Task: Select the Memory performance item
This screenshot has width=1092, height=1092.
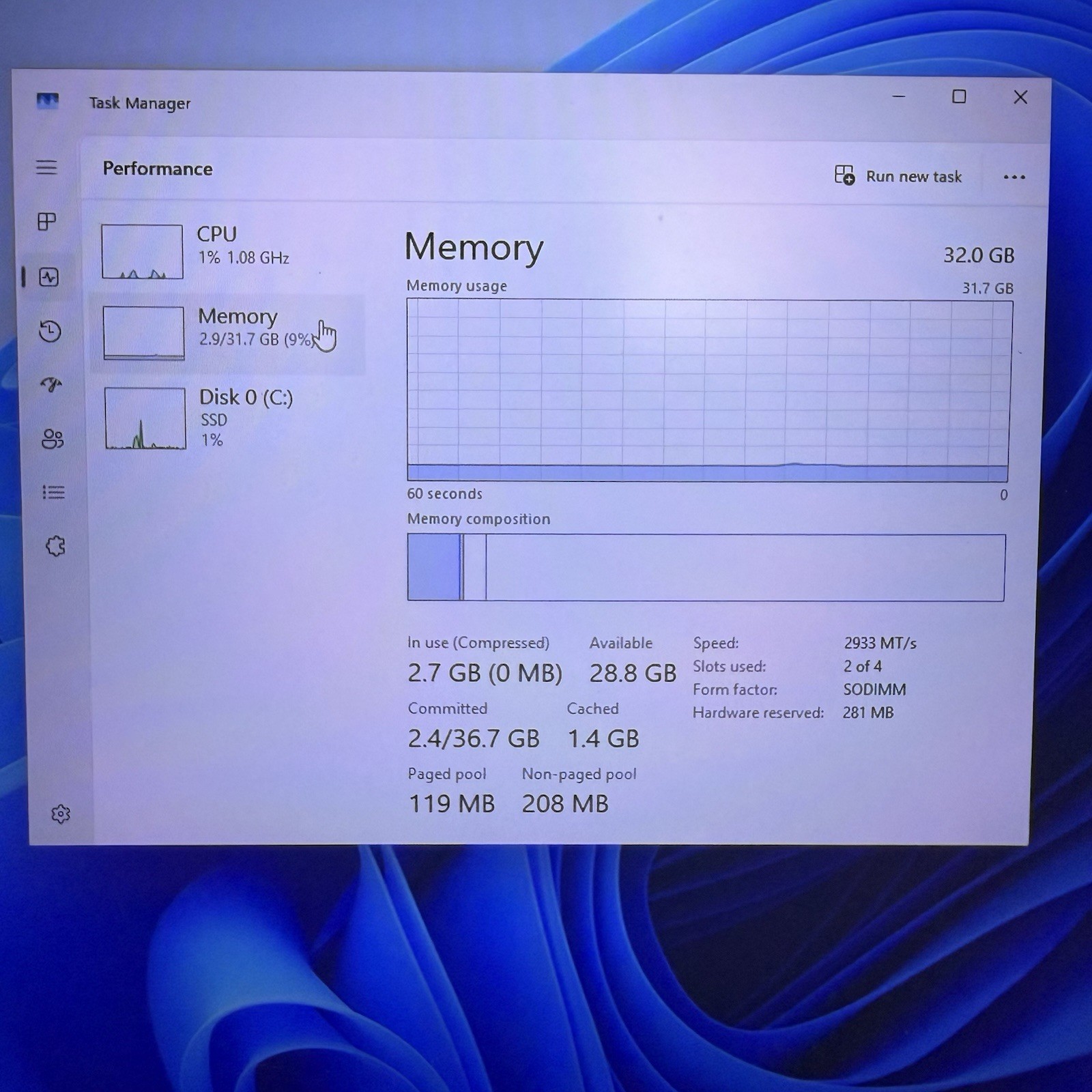Action: point(227,334)
